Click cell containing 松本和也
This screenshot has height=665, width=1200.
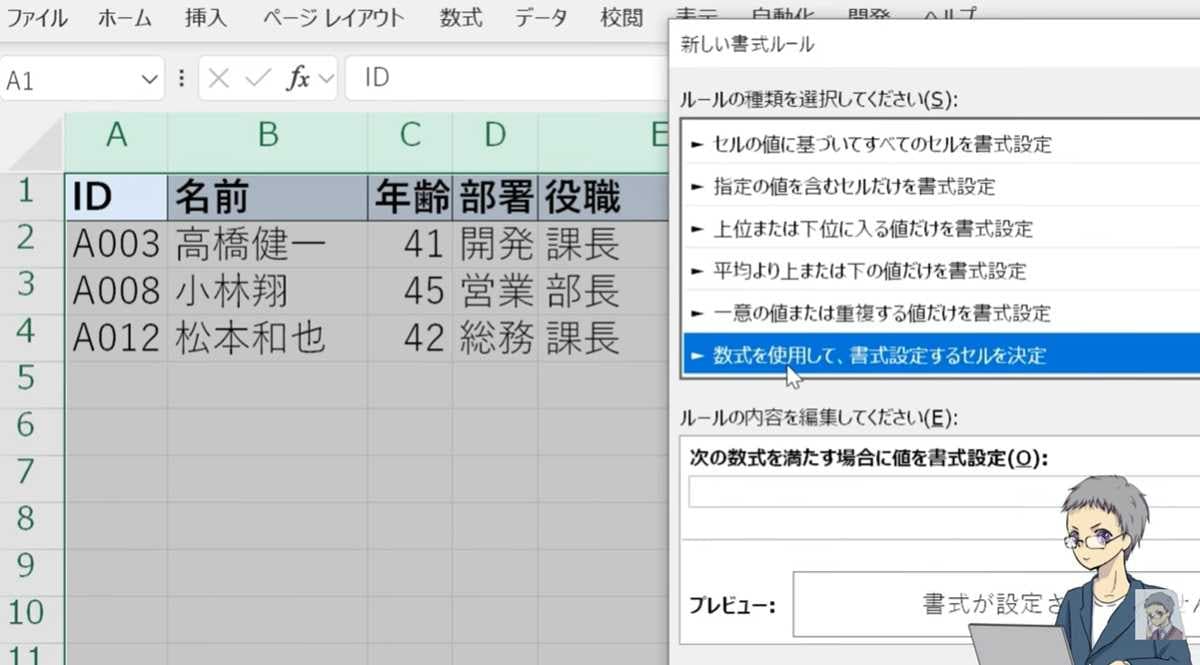(x=267, y=338)
